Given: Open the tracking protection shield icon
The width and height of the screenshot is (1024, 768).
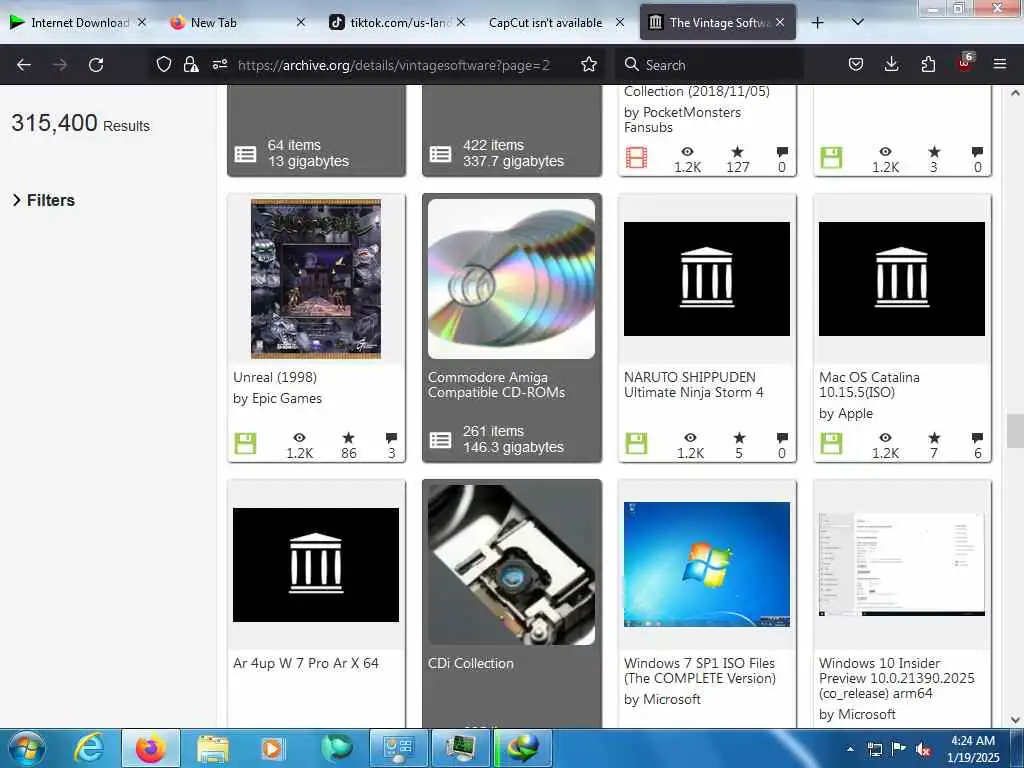Looking at the screenshot, I should (x=164, y=64).
